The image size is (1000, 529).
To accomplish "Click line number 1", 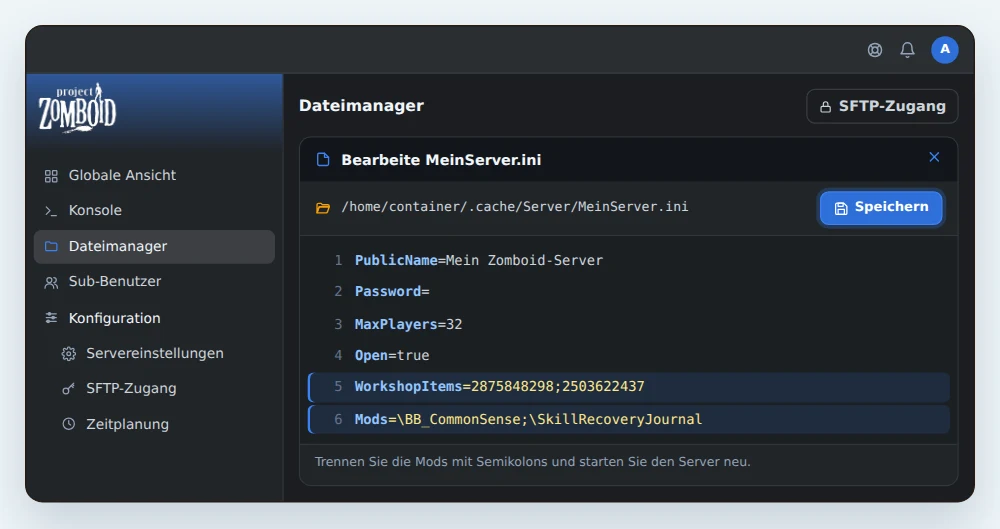I will pyautogui.click(x=338, y=260).
